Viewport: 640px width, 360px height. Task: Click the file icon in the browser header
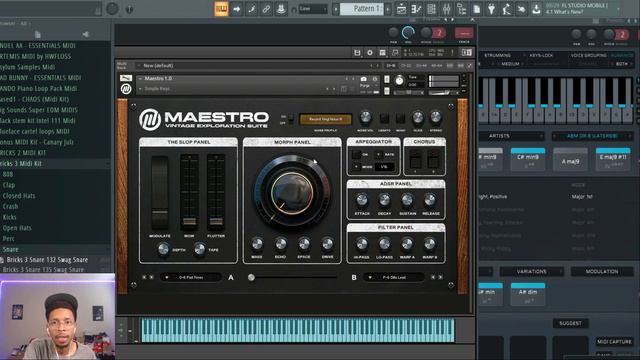point(38,34)
